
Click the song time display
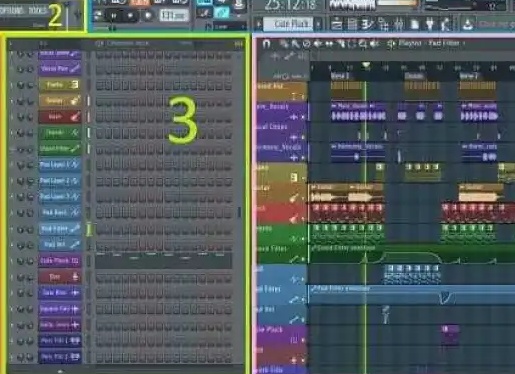tap(290, 5)
